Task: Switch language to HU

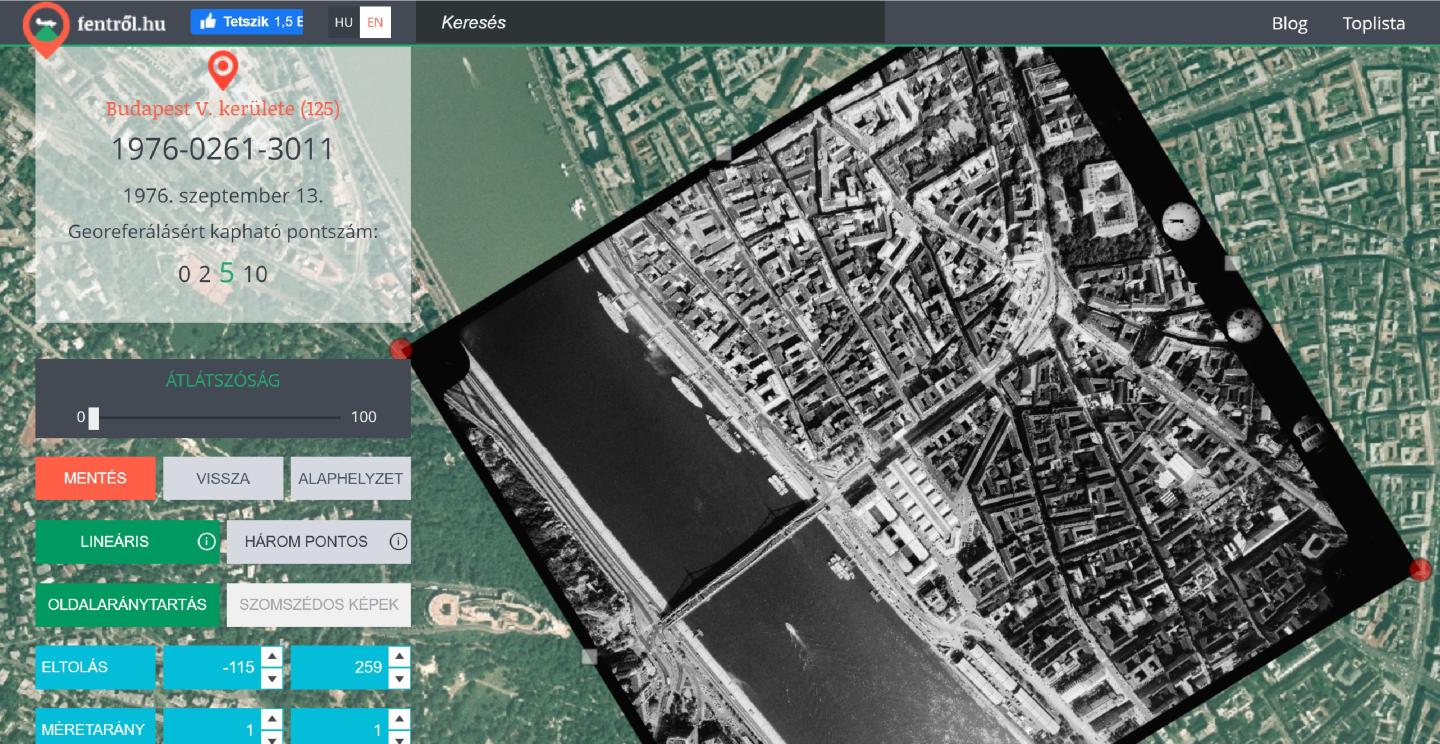Action: click(344, 22)
